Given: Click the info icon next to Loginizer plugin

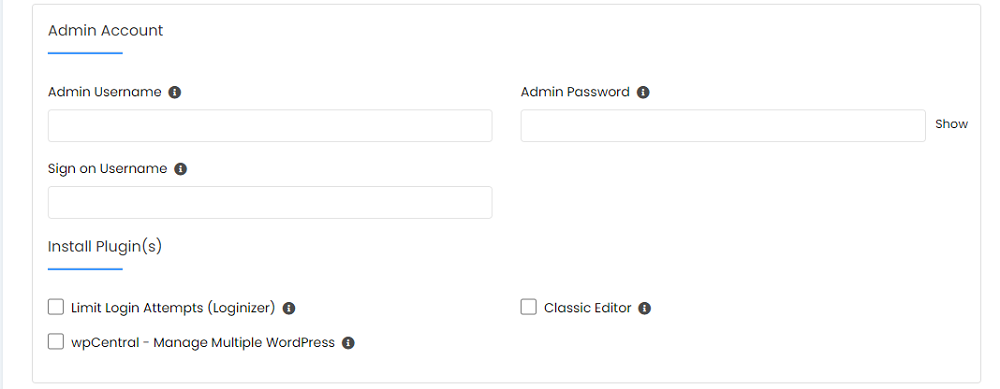Looking at the screenshot, I should coord(289,309).
